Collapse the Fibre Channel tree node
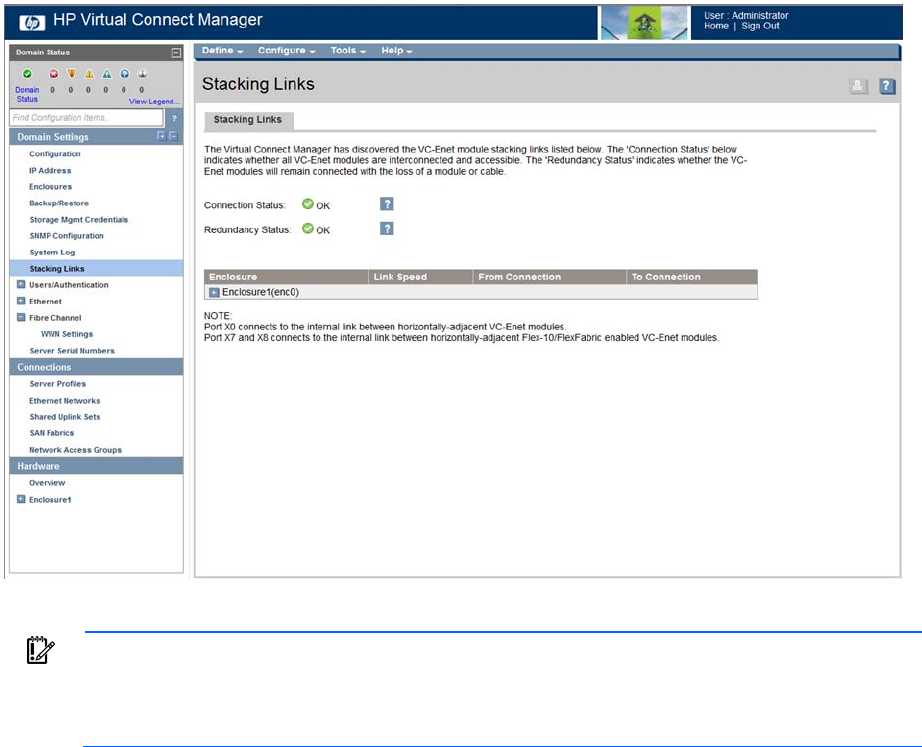The width and height of the screenshot is (922, 747). (x=21, y=318)
